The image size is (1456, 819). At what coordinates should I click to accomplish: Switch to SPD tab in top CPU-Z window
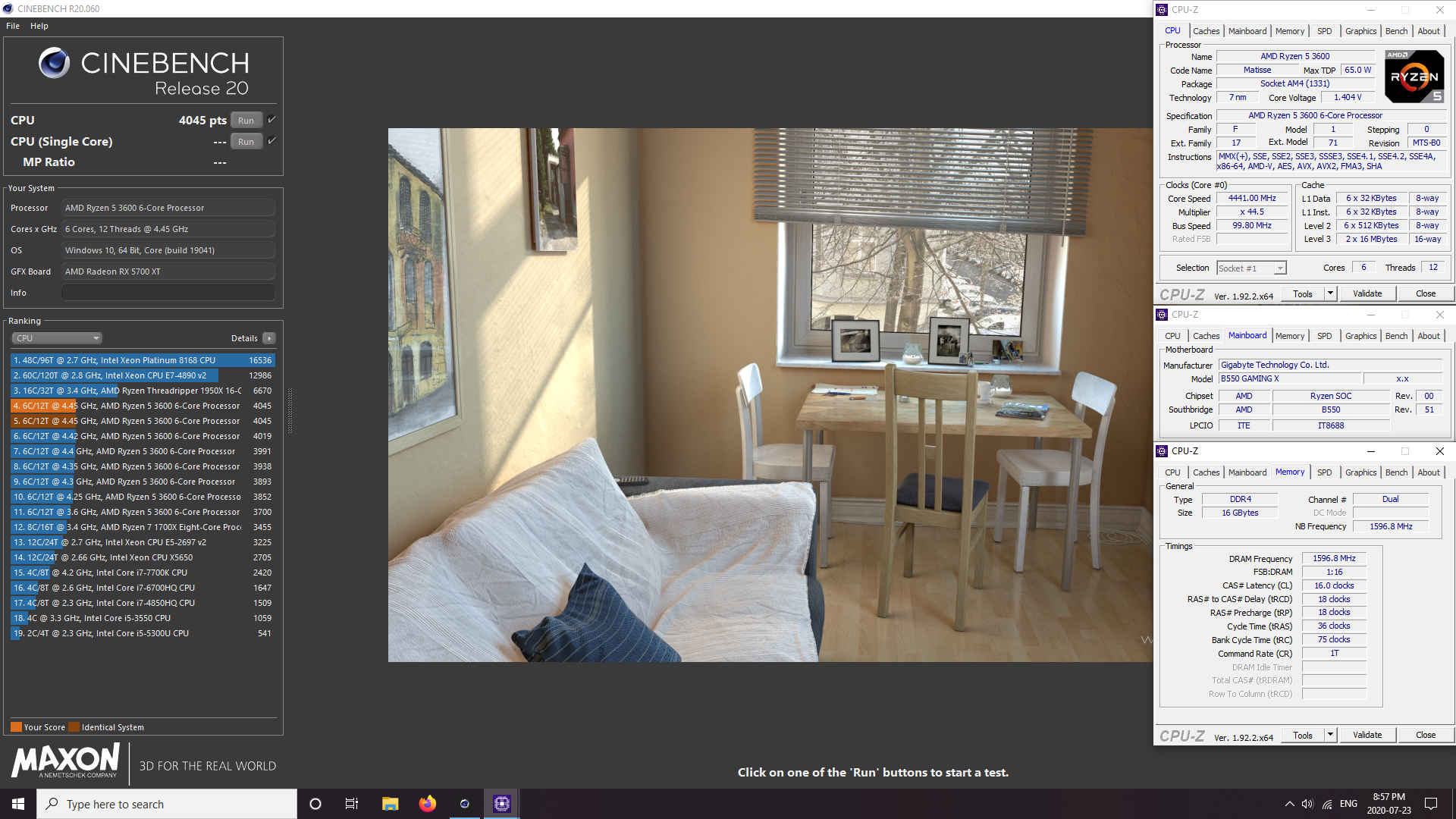pyautogui.click(x=1324, y=31)
